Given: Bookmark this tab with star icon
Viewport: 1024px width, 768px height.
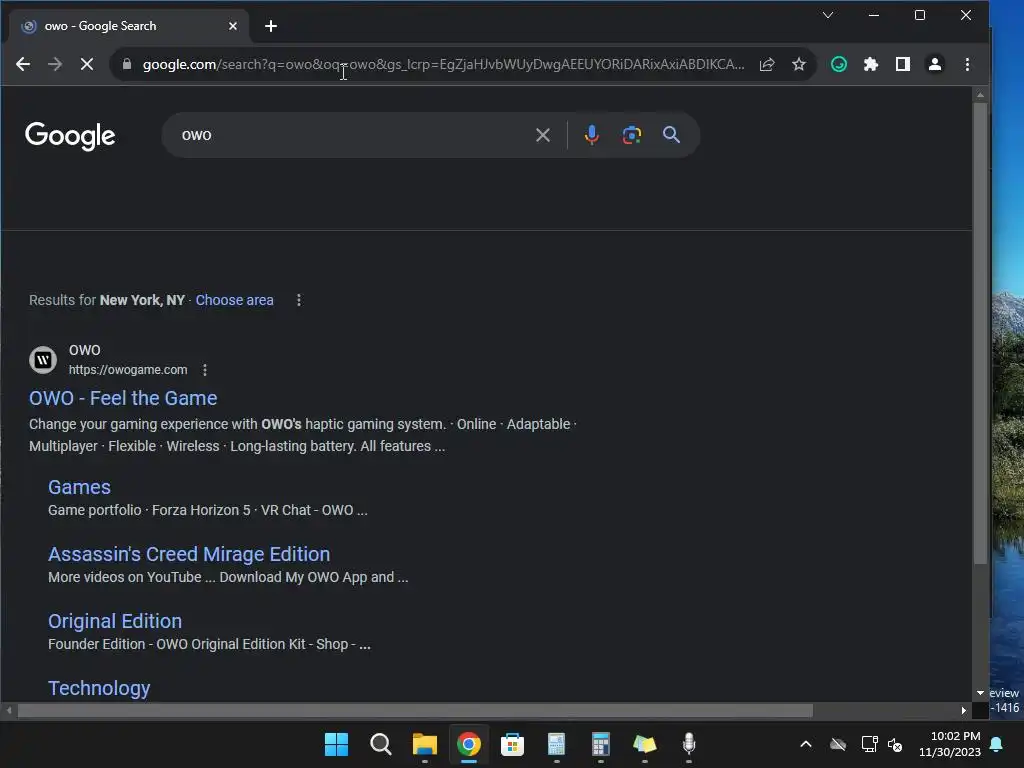Looking at the screenshot, I should pyautogui.click(x=799, y=64).
